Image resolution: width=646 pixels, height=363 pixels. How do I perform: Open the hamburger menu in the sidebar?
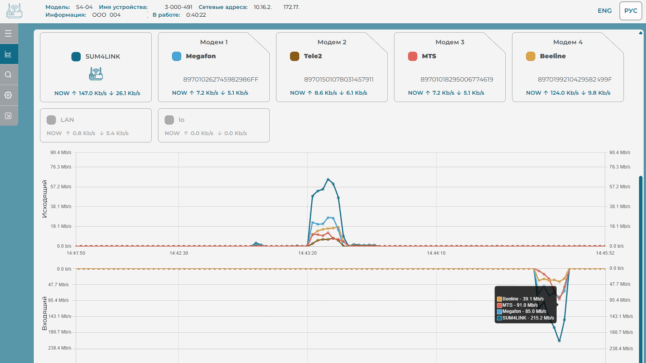pyautogui.click(x=8, y=33)
